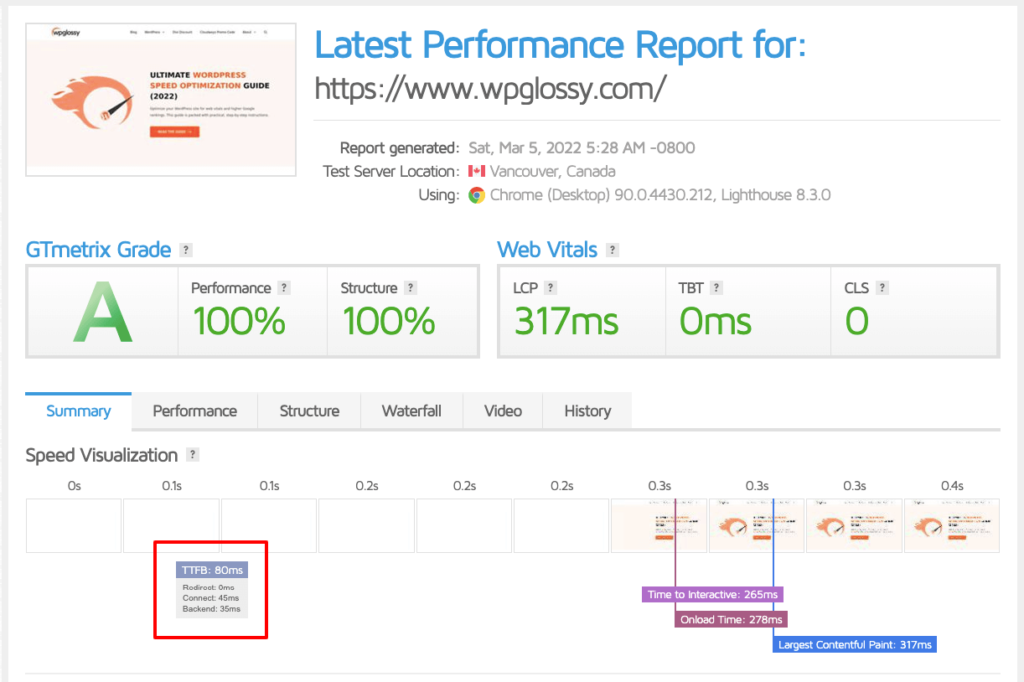Image resolution: width=1024 pixels, height=682 pixels.
Task: Select the 0s filmstrip frame
Action: tap(74, 526)
